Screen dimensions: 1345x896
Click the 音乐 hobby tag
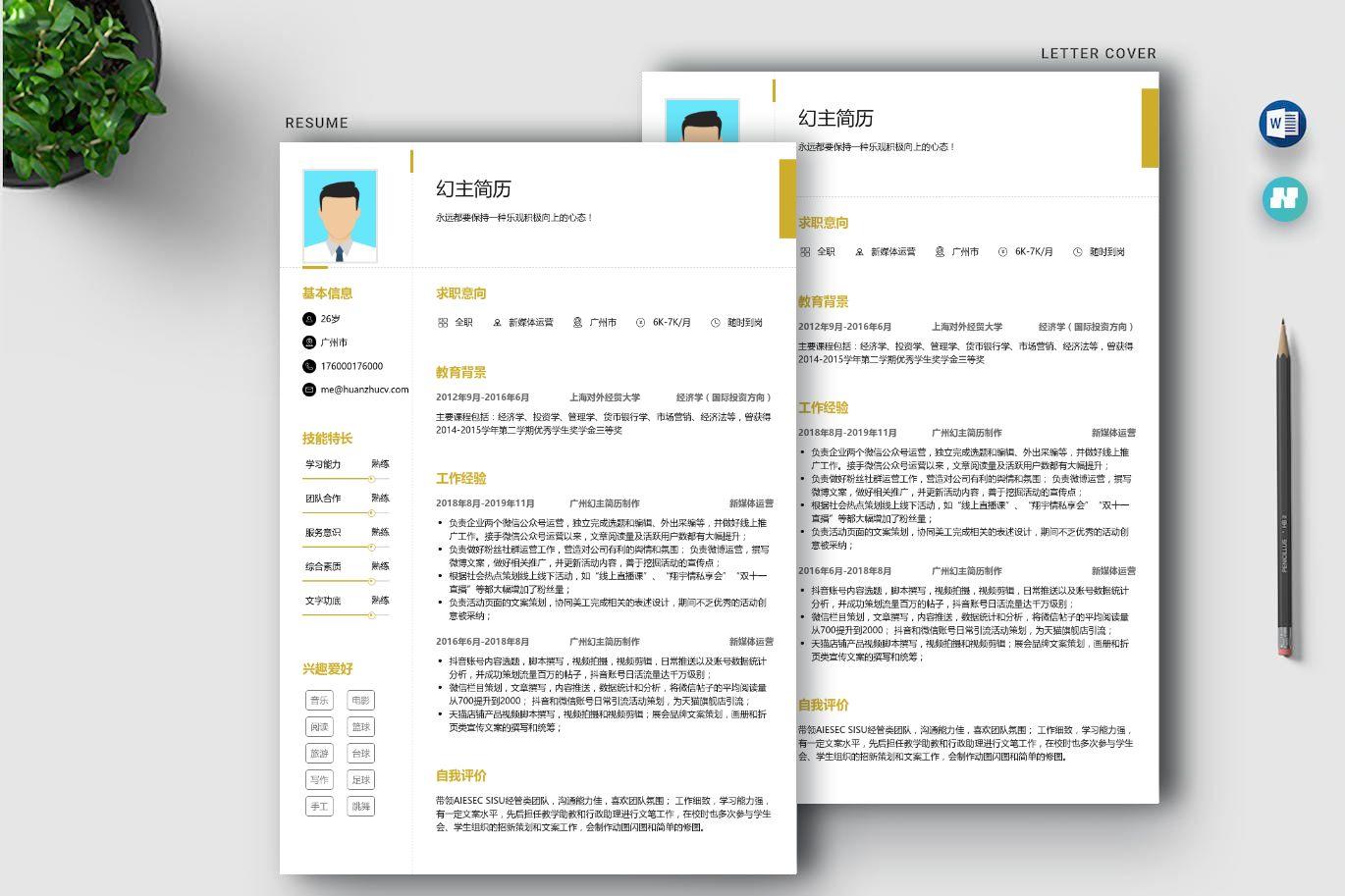(320, 701)
